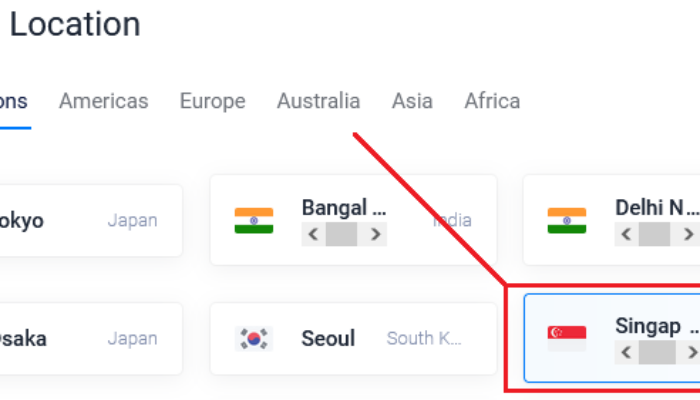Choose the Osaka, Japan location card

tap(90, 339)
